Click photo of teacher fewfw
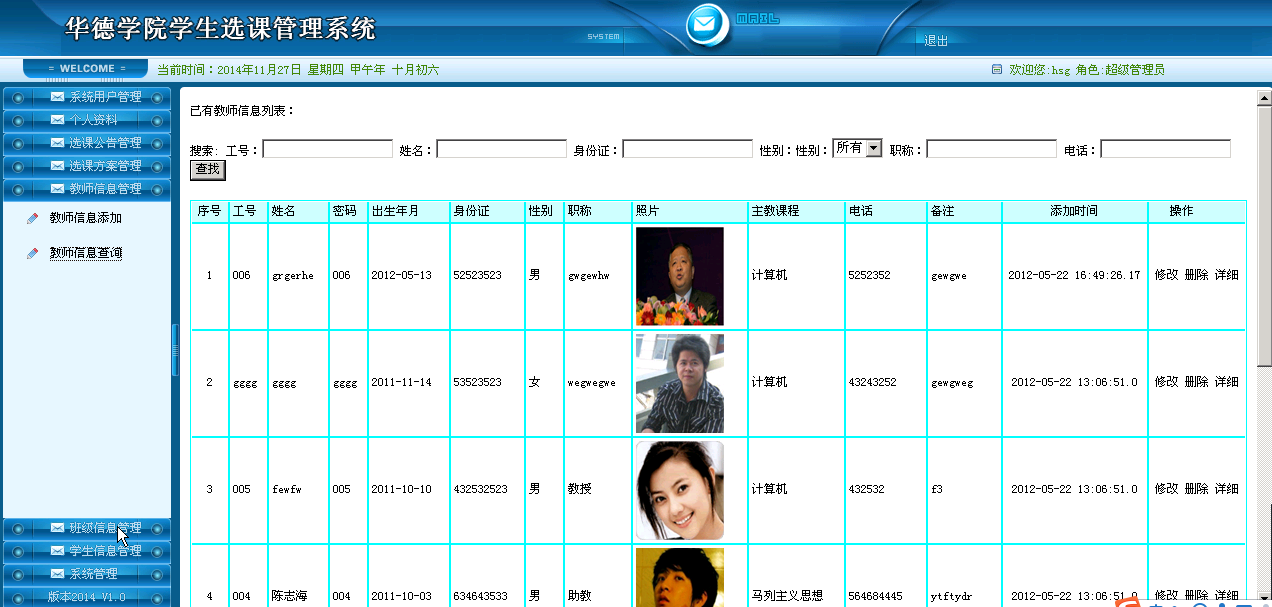Viewport: 1272px width, 607px height. 679,490
